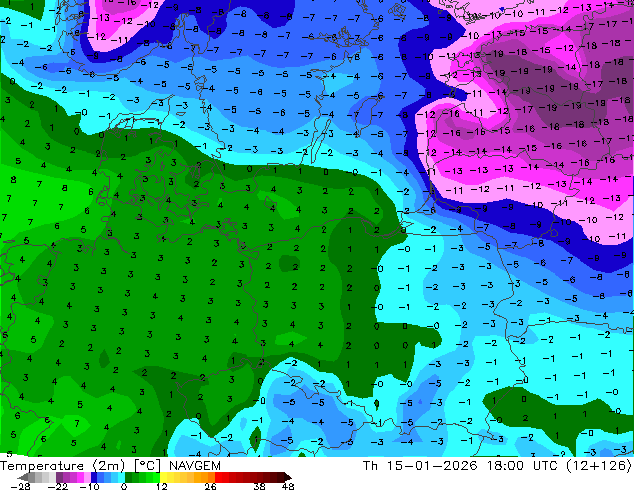Click the '12' legend scale label
634x490 pixels.
162,486
